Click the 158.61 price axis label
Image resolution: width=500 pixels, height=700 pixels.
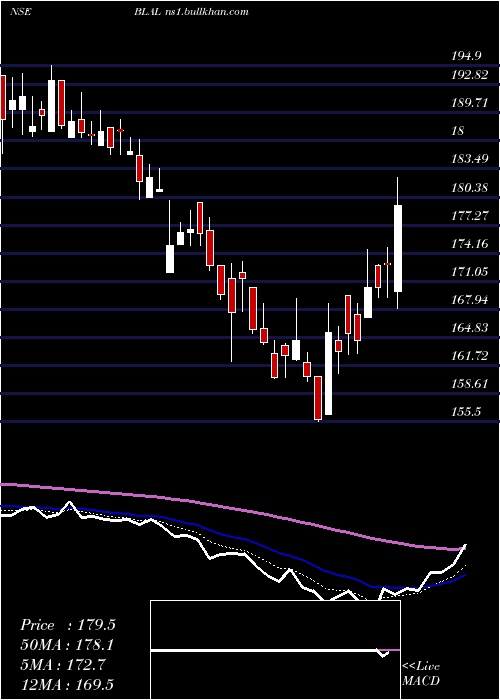coord(470,384)
